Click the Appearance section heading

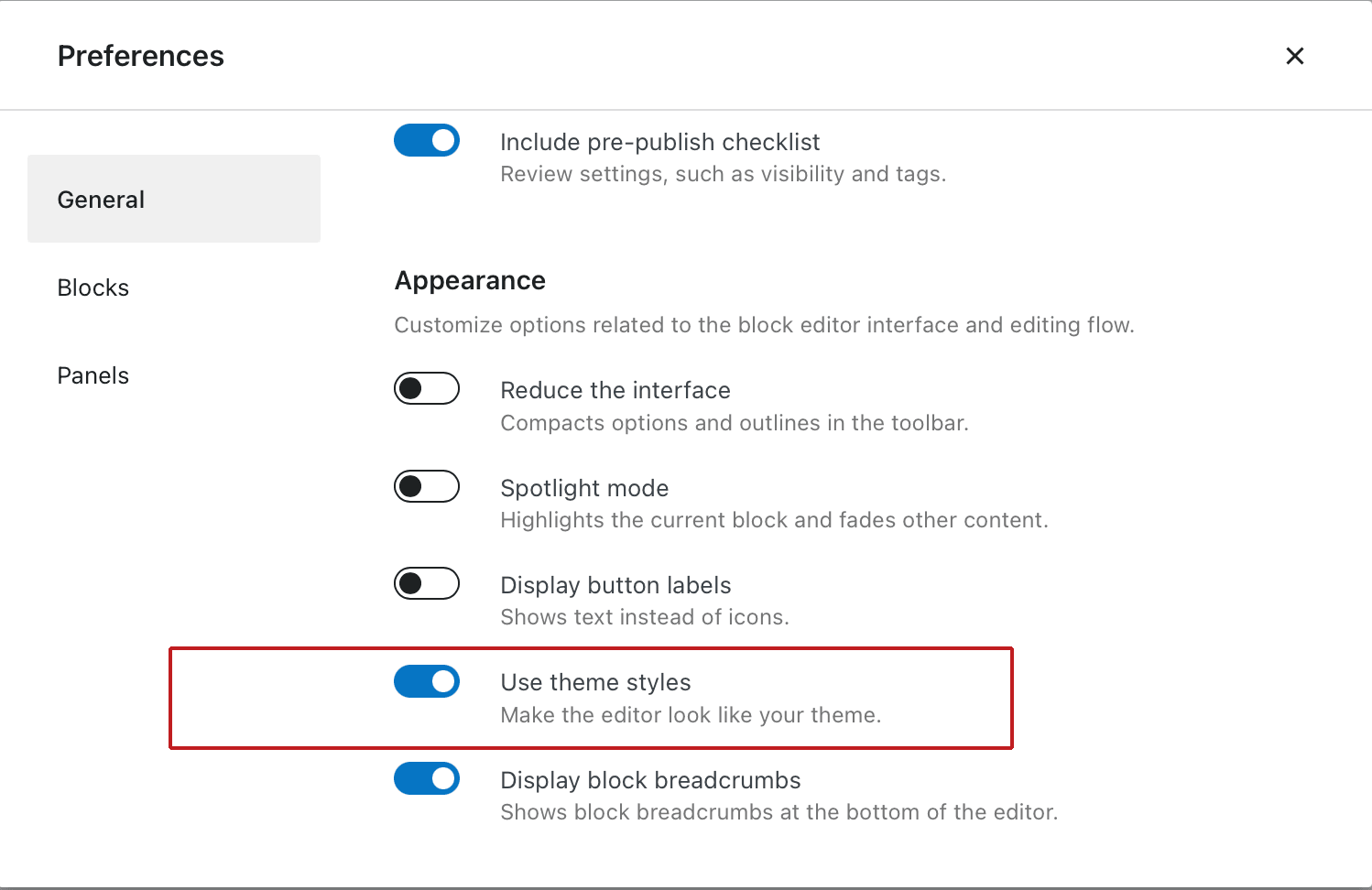pos(470,280)
